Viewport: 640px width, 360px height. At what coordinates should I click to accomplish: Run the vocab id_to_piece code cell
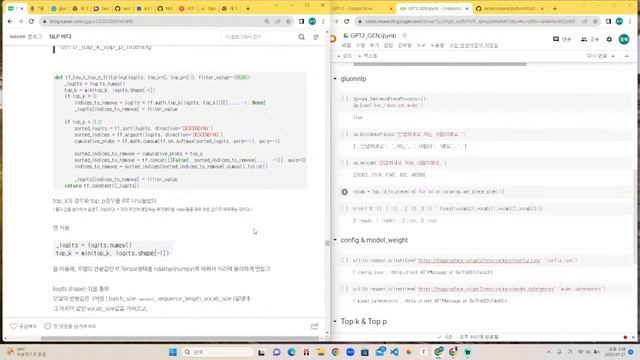344,192
